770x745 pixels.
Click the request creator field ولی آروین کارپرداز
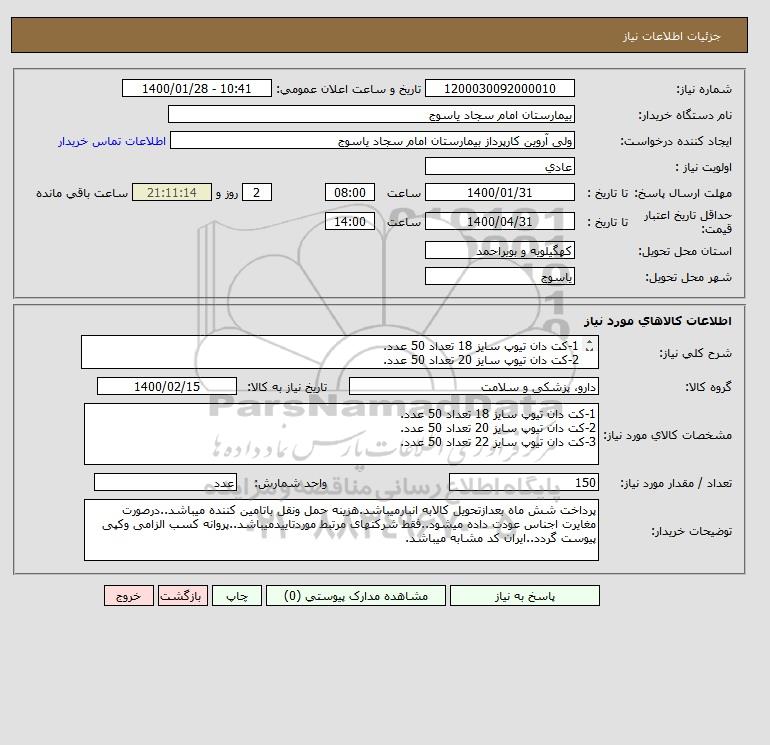click(x=372, y=140)
